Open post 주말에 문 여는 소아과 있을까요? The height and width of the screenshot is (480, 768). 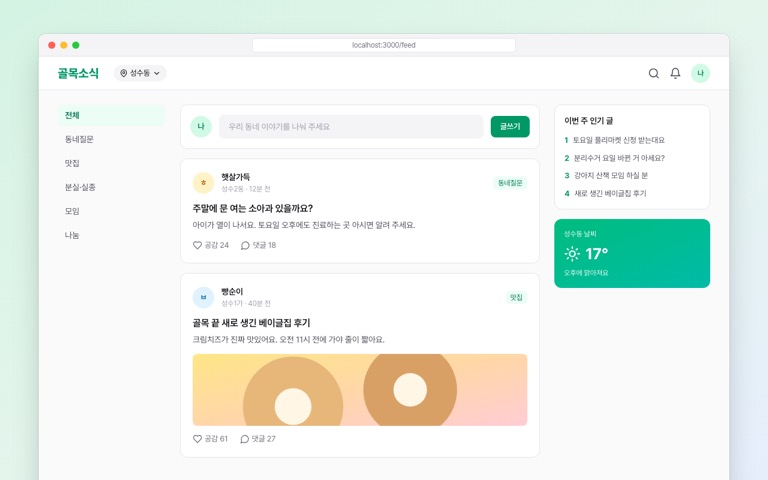[x=253, y=209]
